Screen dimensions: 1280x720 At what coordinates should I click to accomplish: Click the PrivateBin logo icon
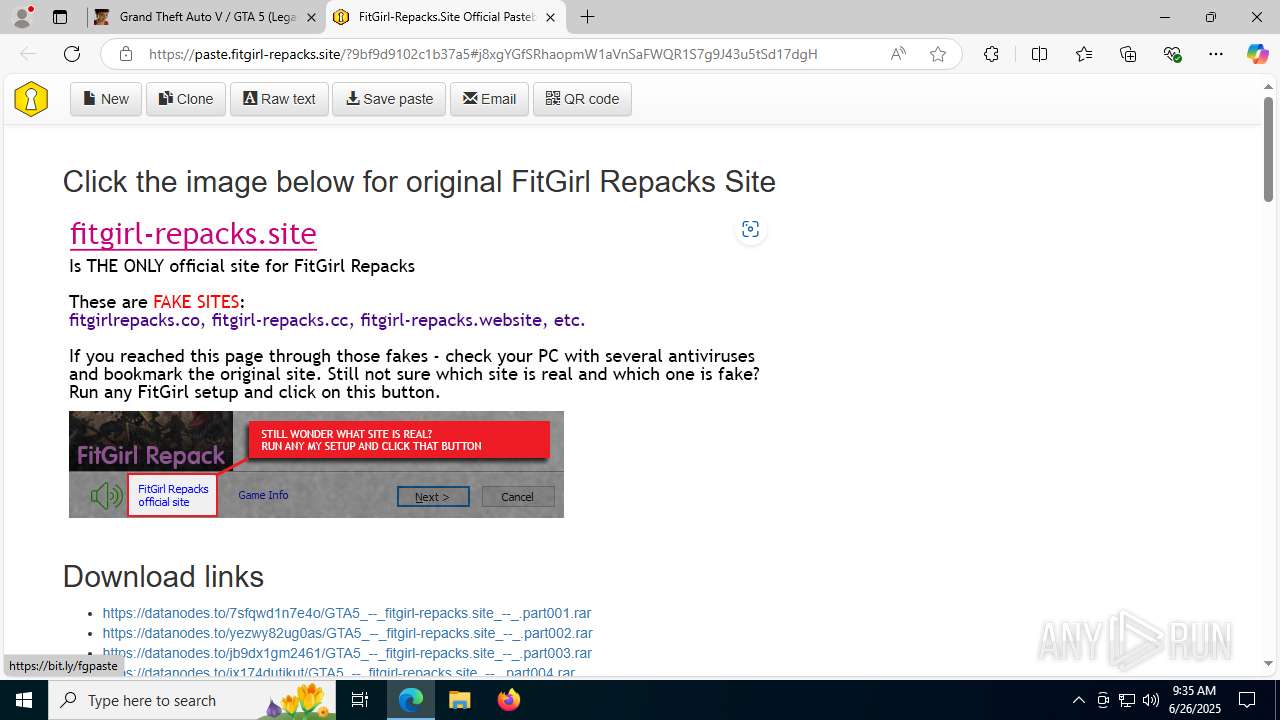click(x=31, y=99)
